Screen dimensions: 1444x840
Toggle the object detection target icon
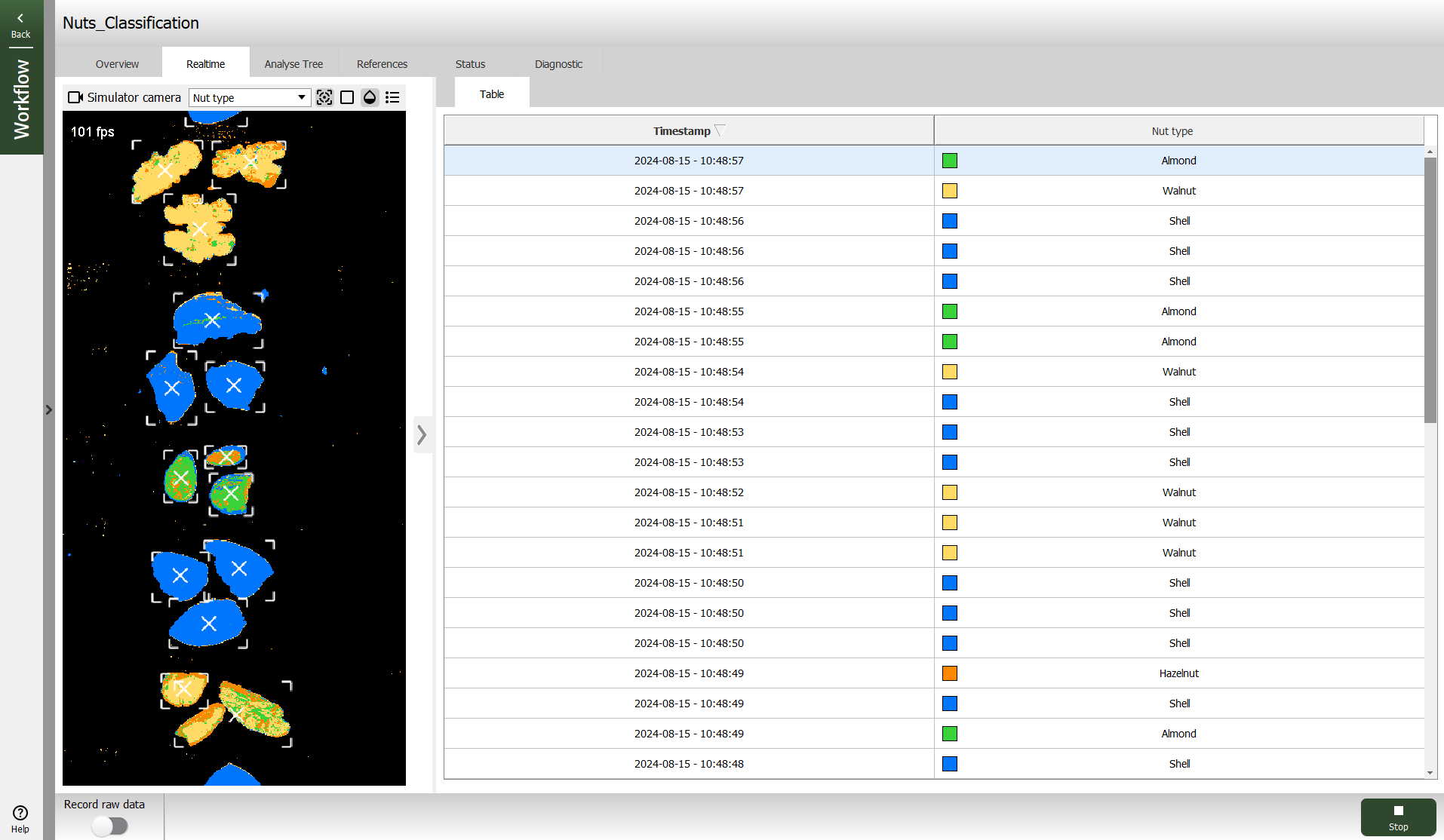click(324, 97)
